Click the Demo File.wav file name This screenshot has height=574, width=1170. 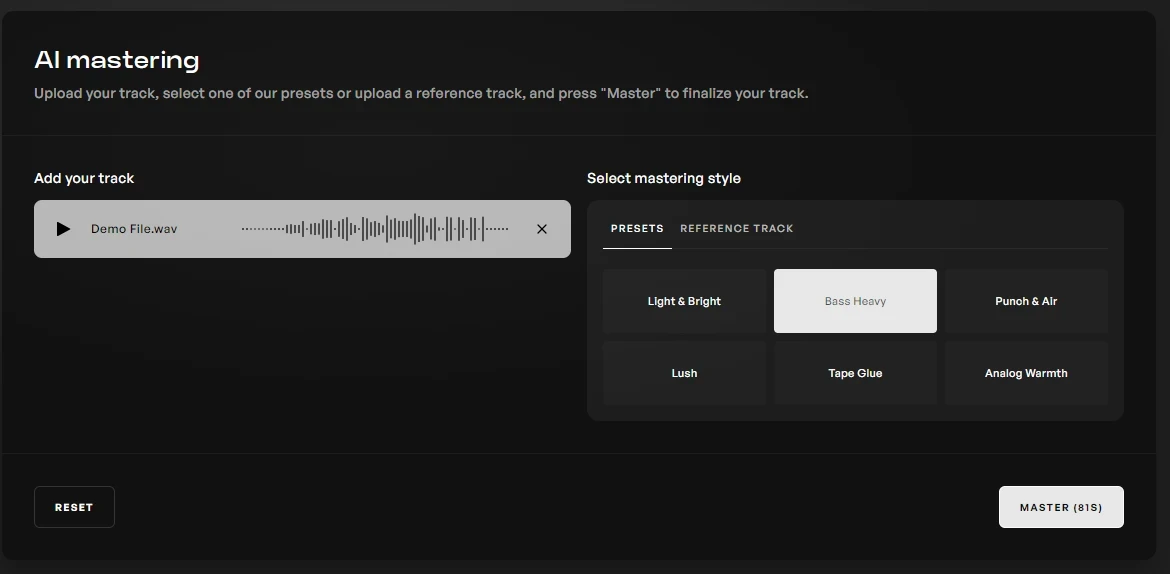(x=134, y=229)
